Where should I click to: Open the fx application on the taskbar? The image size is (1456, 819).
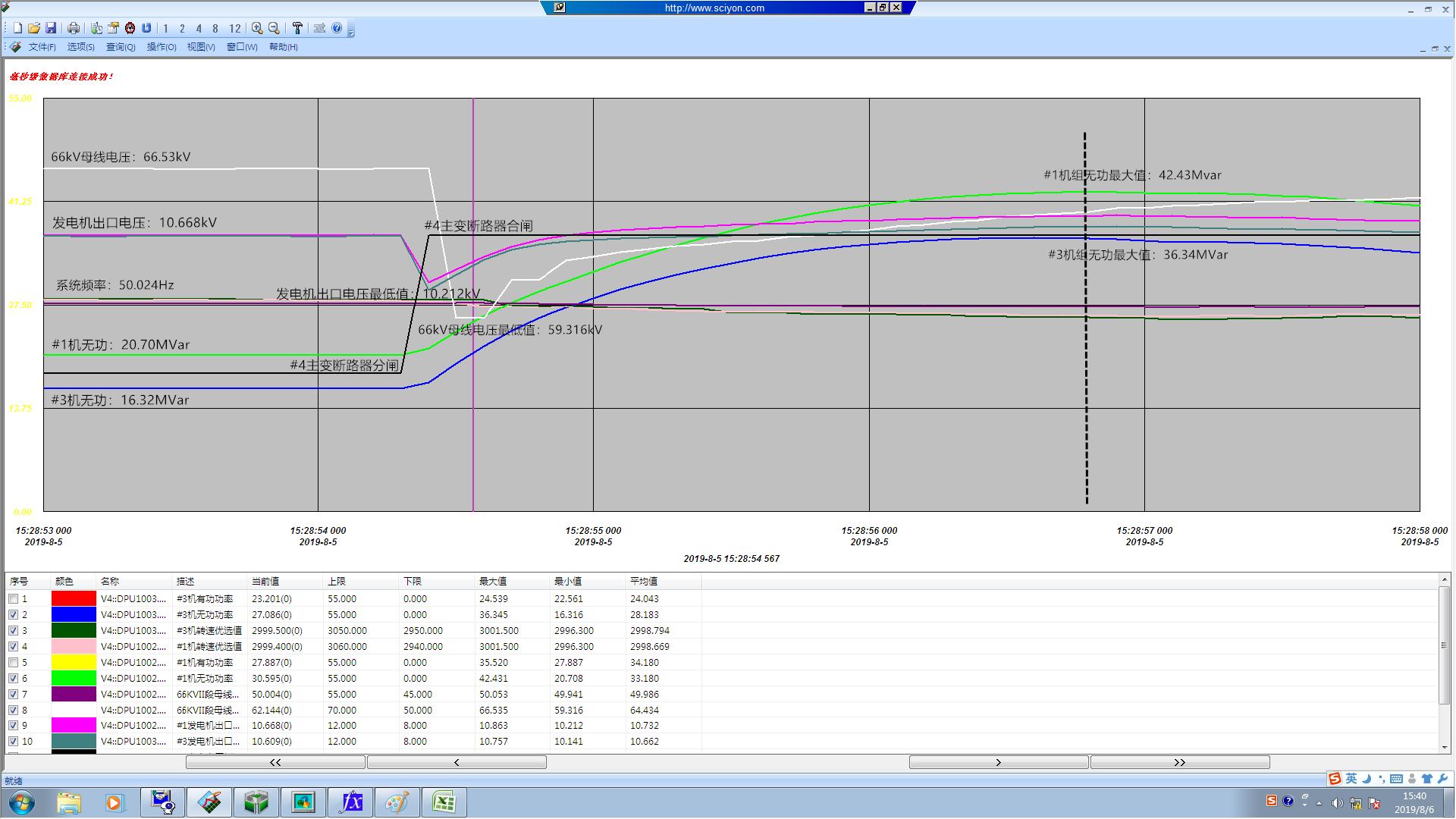tap(350, 802)
